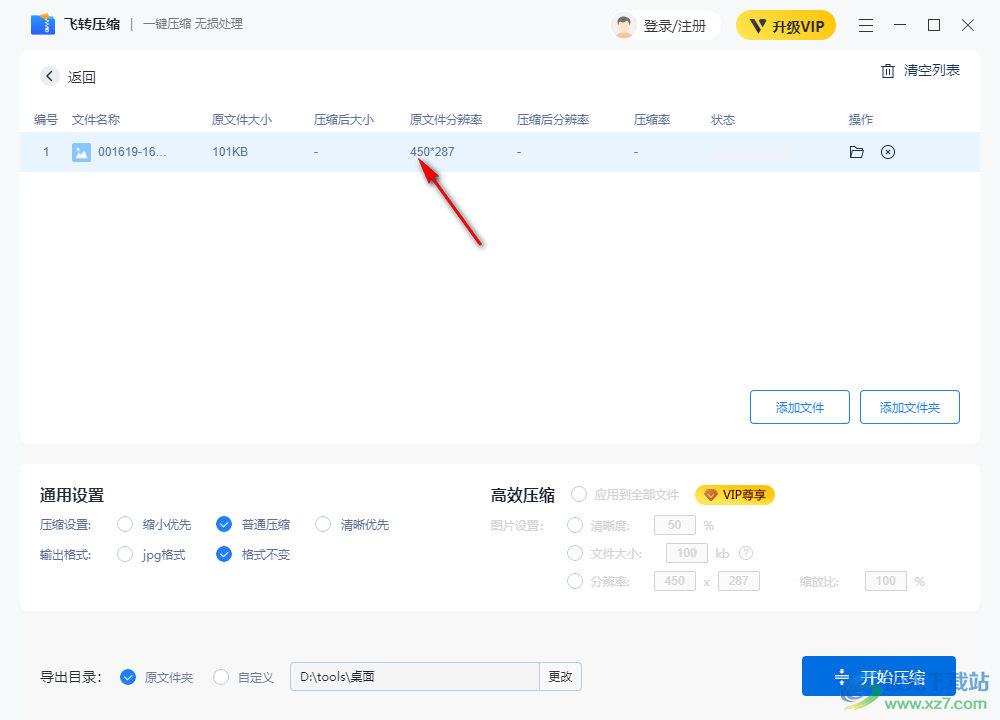
Task: Click the 文件名称 column header
Action: click(x=96, y=120)
